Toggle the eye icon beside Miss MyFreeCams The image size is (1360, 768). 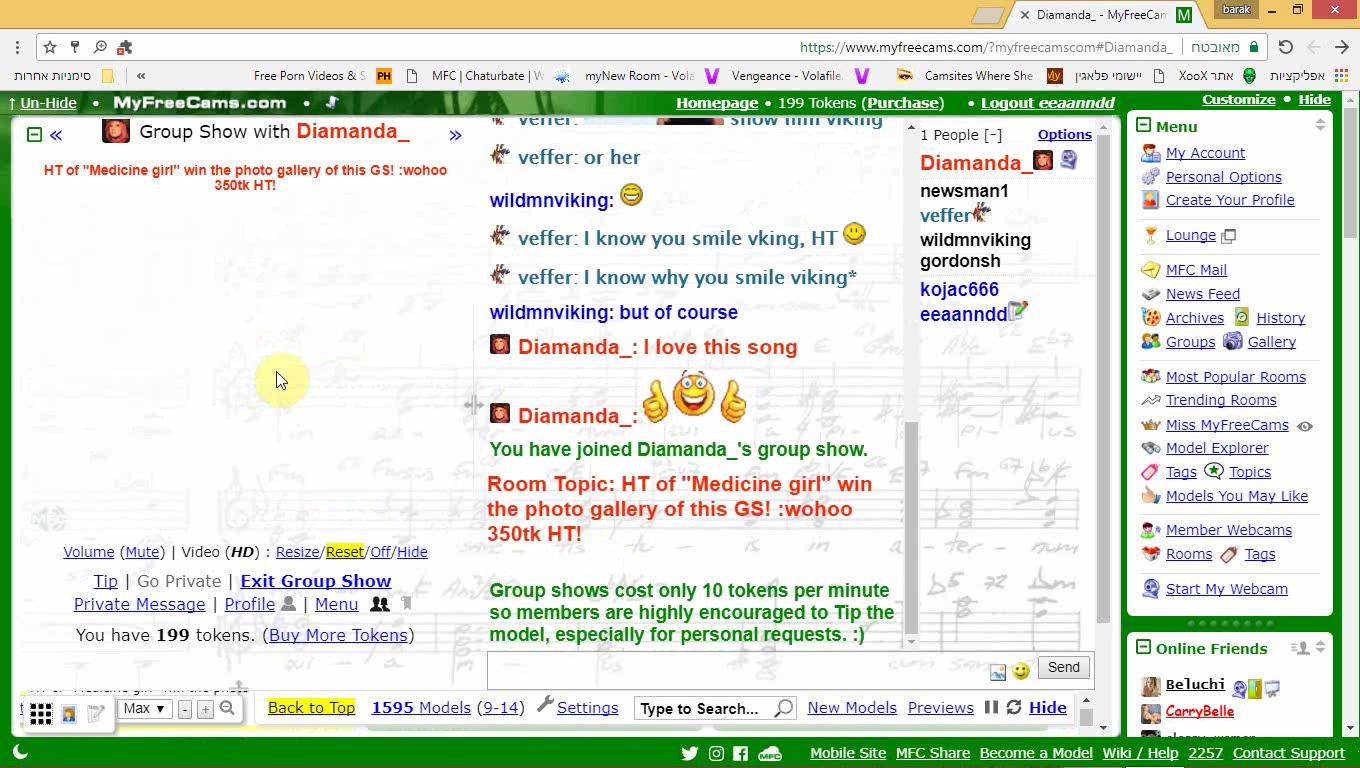coord(1304,426)
